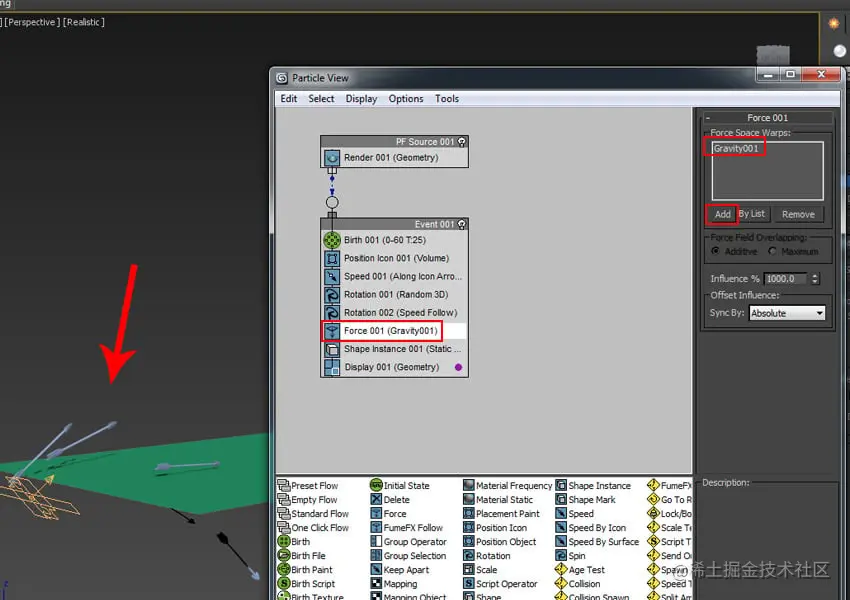Select the Delete operator in the depot
Image resolution: width=850 pixels, height=600 pixels.
coord(390,500)
